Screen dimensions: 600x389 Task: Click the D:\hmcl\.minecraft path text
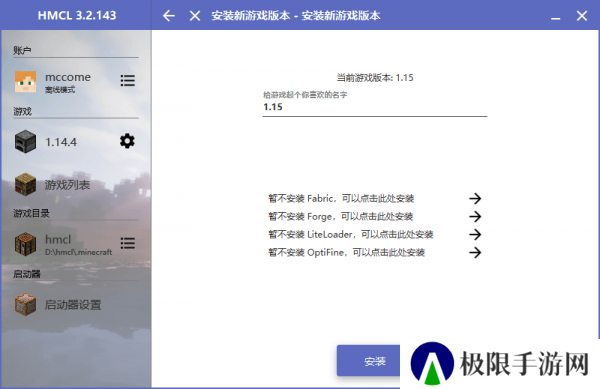click(x=78, y=252)
